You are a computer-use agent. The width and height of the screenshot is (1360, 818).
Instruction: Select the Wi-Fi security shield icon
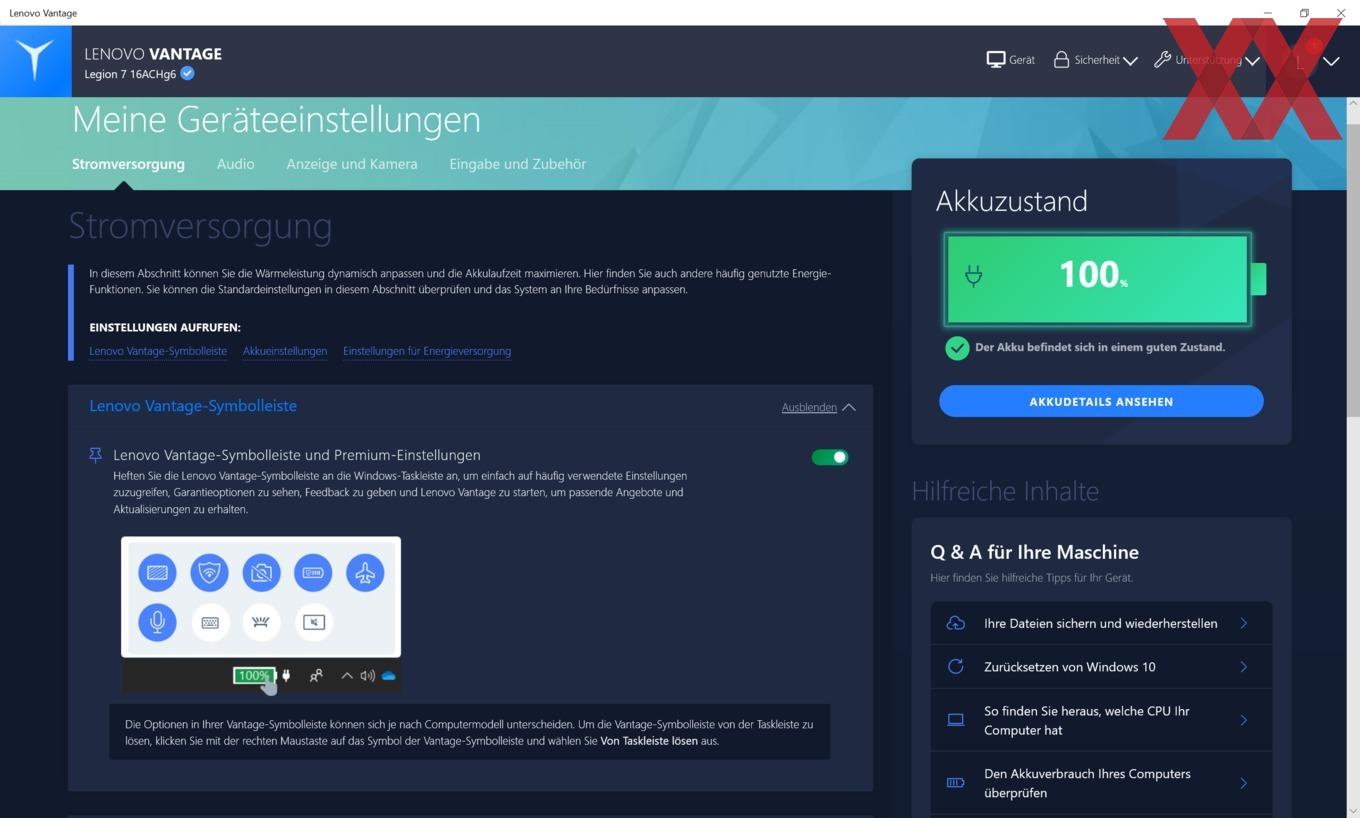coord(209,573)
